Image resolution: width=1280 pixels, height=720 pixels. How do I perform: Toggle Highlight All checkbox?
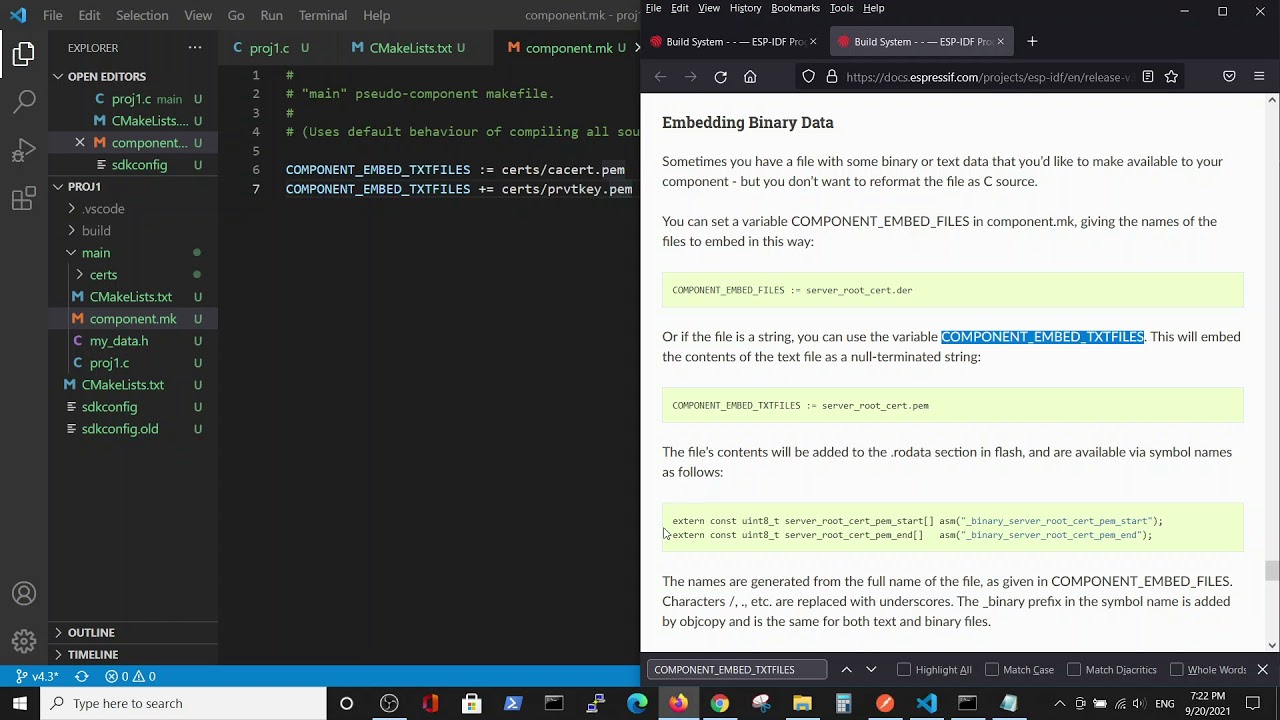point(904,670)
